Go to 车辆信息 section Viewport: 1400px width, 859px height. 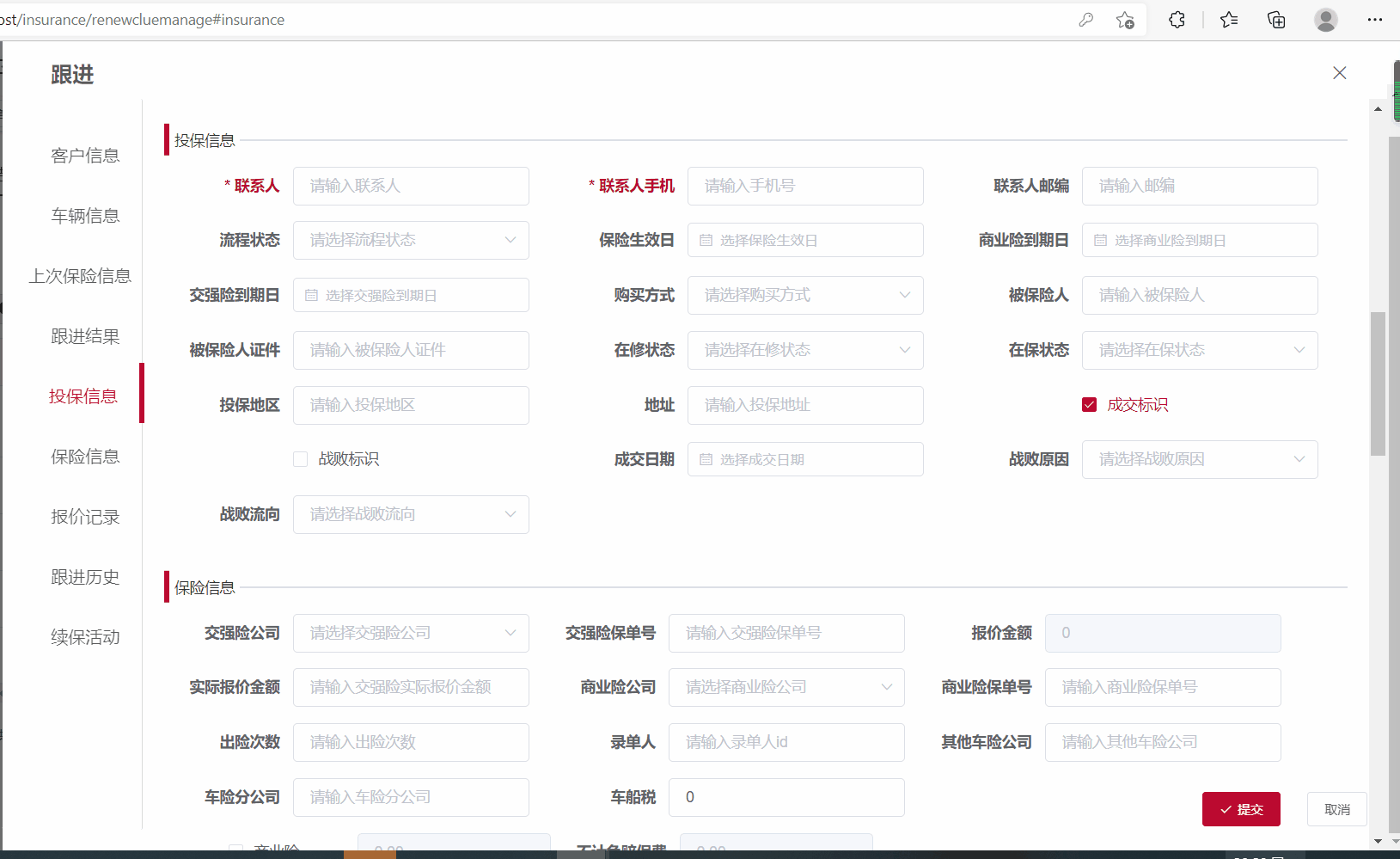(x=85, y=216)
